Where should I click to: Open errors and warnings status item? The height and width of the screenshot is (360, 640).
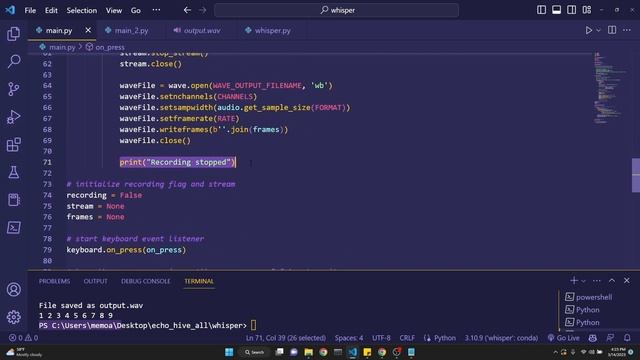[x=24, y=338]
